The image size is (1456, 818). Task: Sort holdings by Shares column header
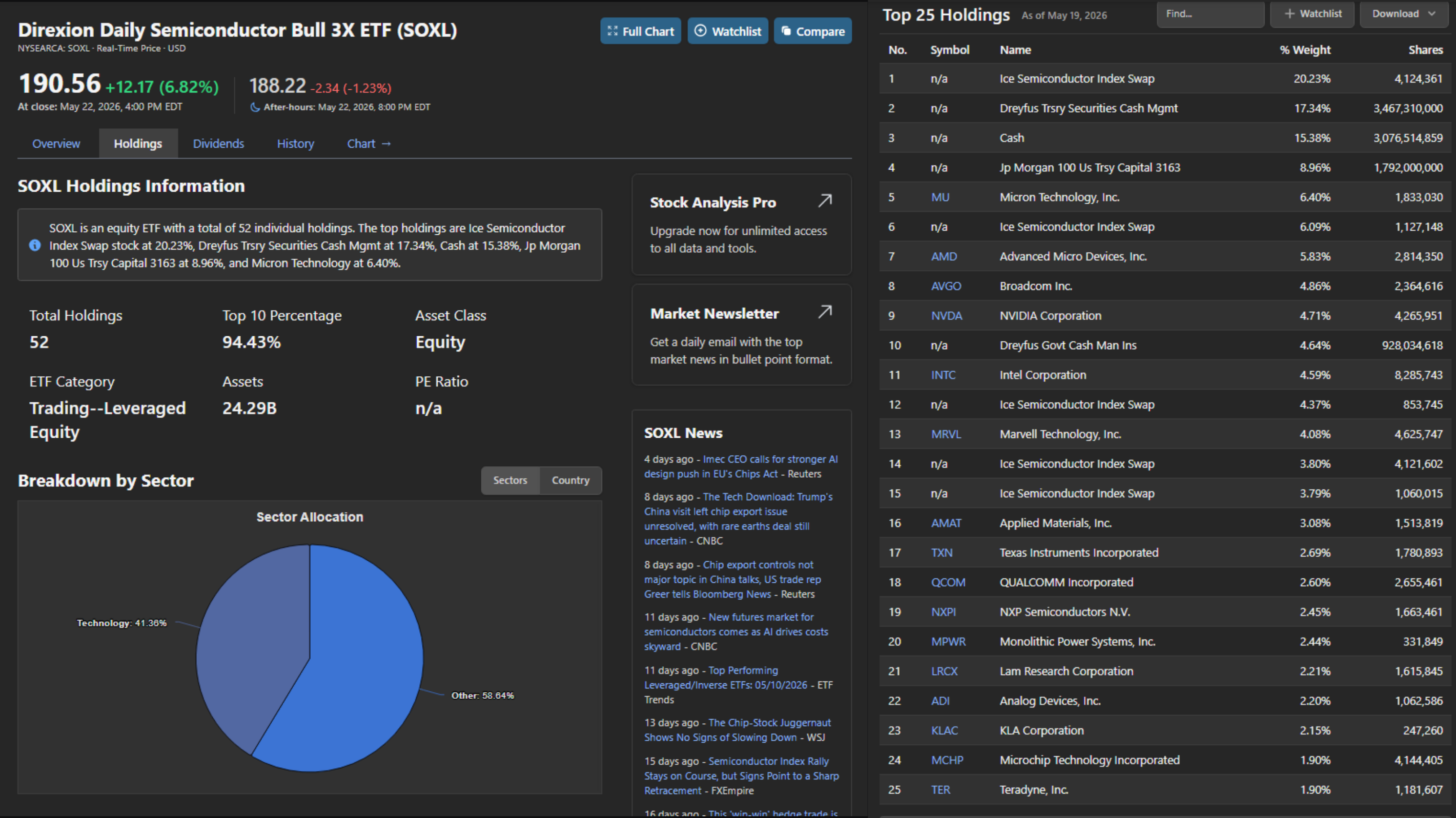[1425, 50]
